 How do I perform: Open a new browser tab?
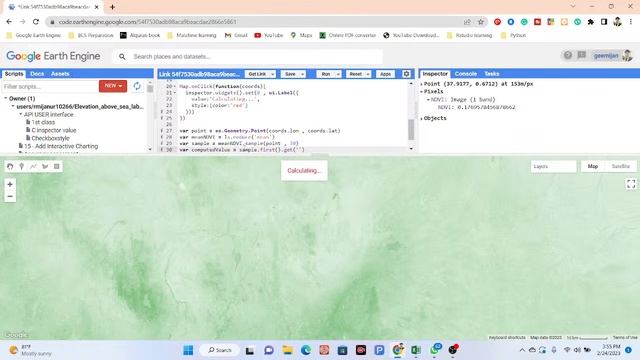coord(112,7)
